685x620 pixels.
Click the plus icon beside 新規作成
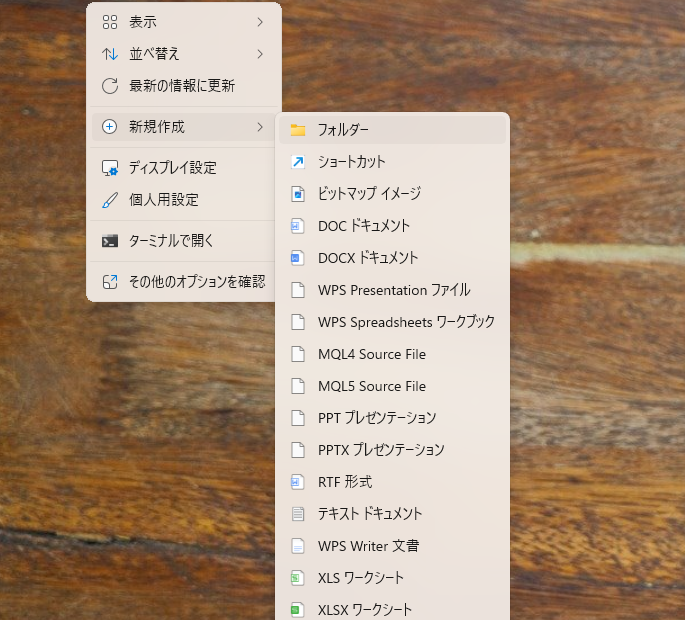coord(109,127)
